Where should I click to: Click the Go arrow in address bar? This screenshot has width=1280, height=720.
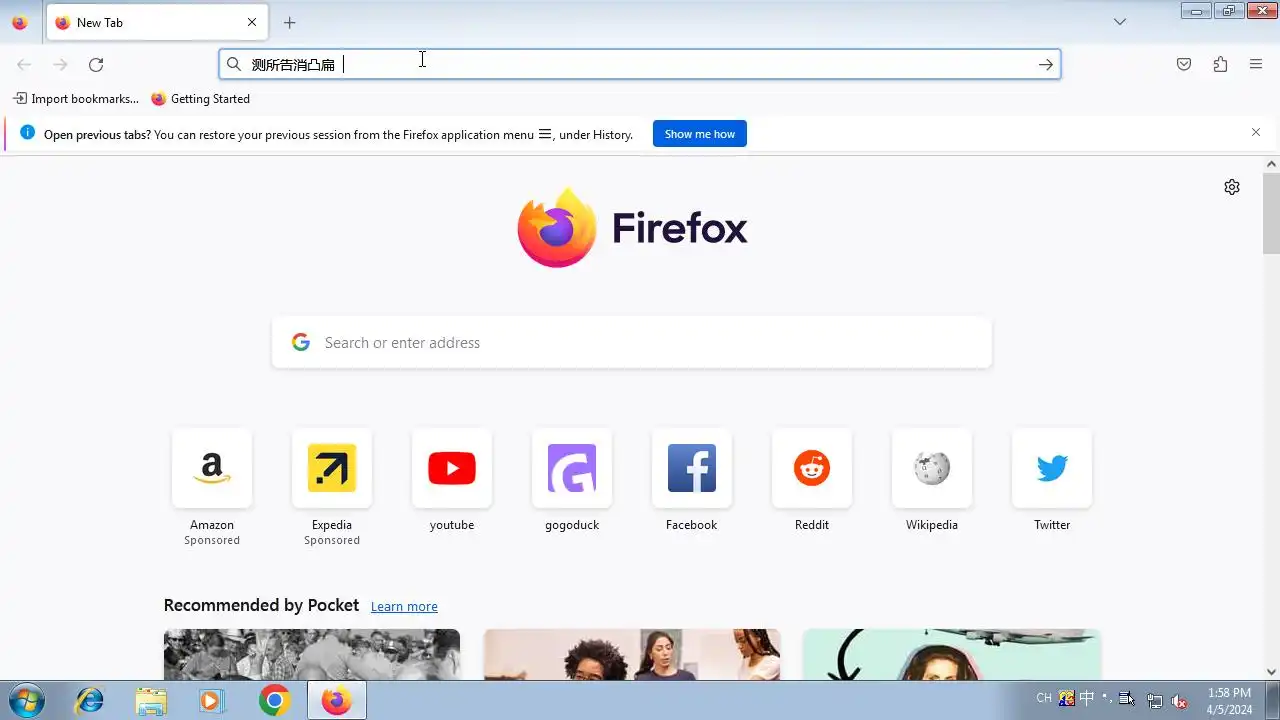point(1046,64)
